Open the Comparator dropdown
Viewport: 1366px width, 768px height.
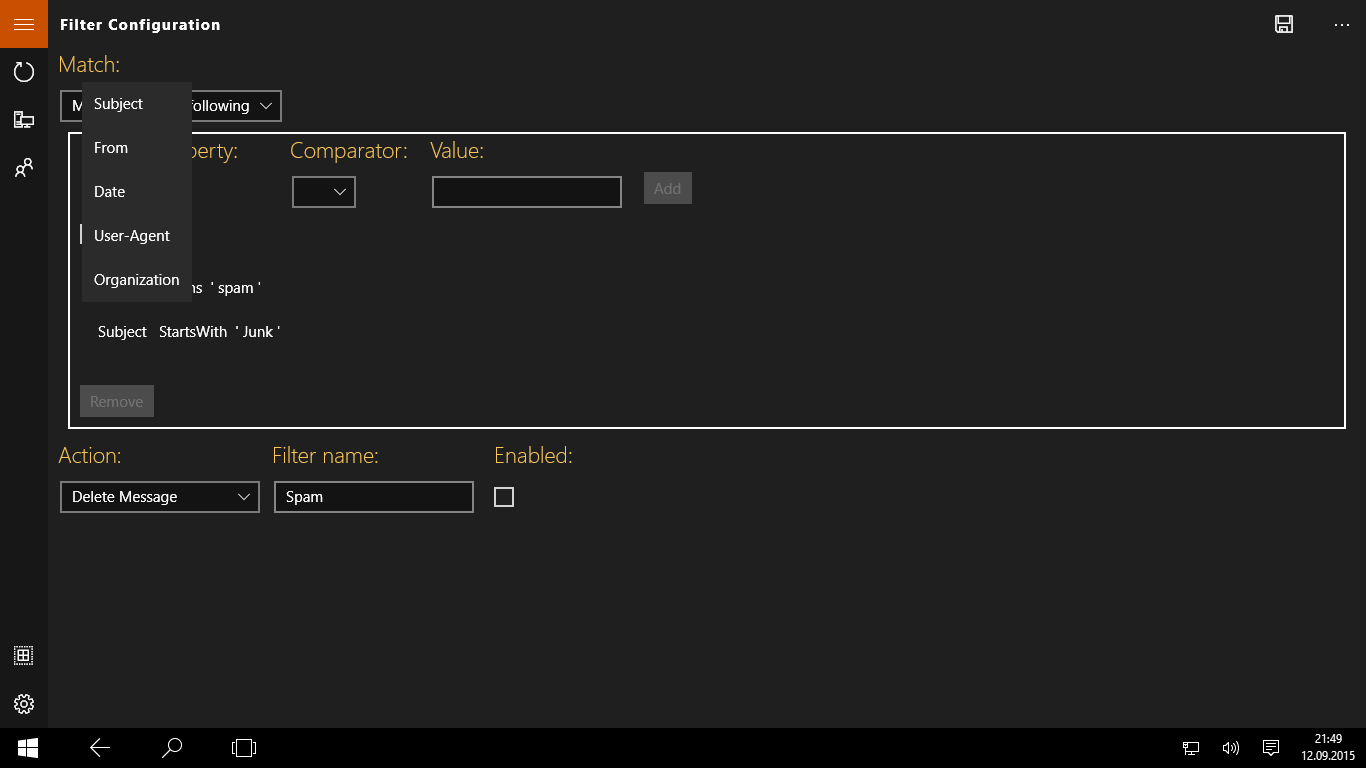pos(323,191)
